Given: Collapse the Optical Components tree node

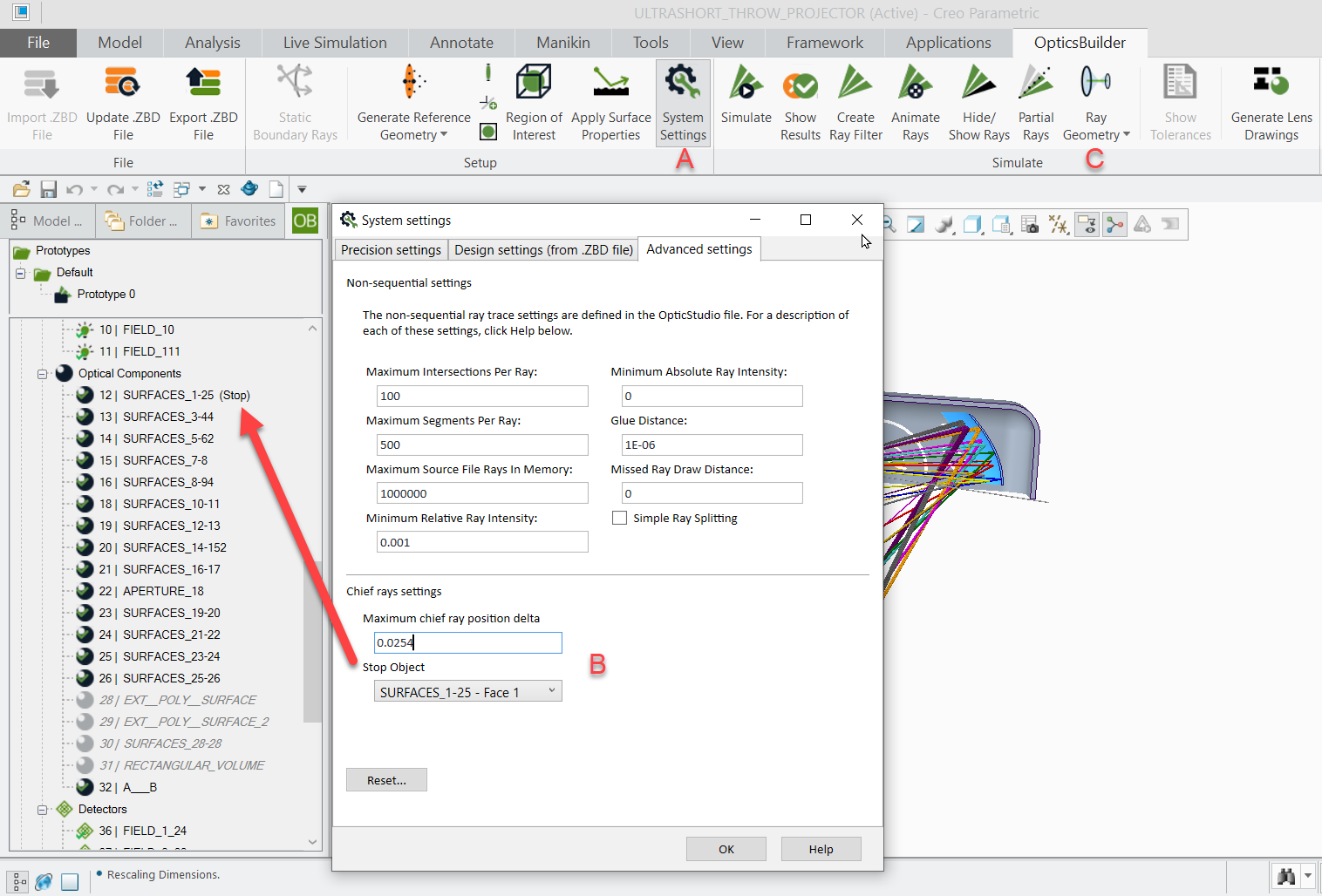Looking at the screenshot, I should [x=42, y=374].
